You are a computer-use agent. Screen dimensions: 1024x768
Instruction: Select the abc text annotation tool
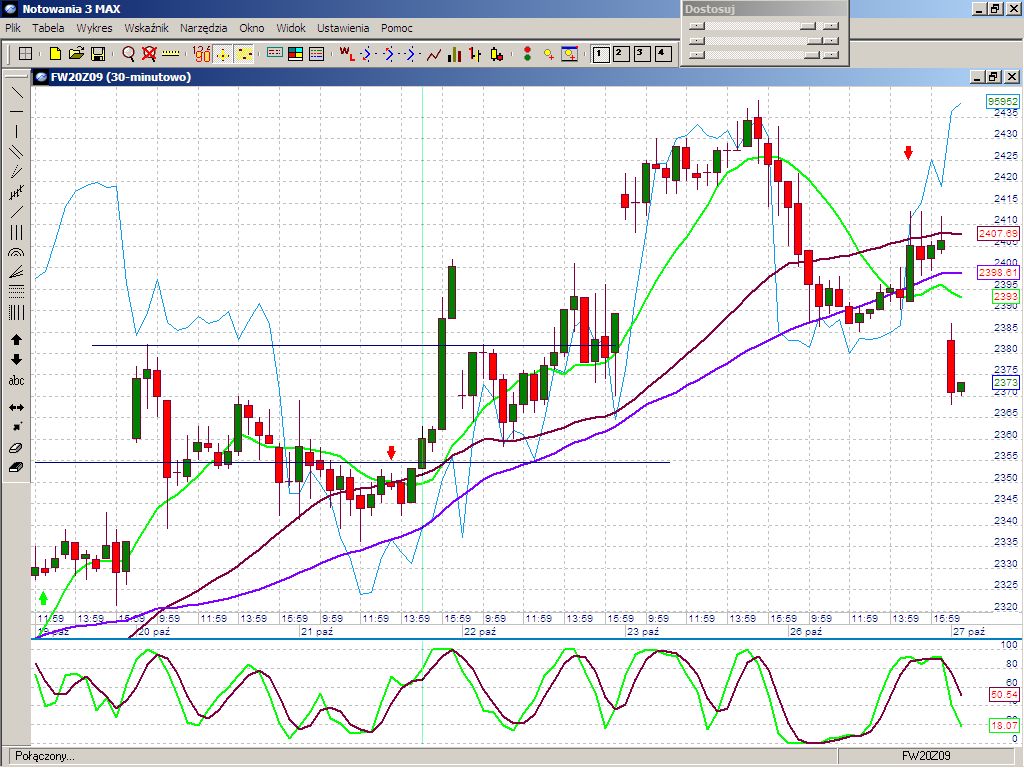(x=17, y=381)
